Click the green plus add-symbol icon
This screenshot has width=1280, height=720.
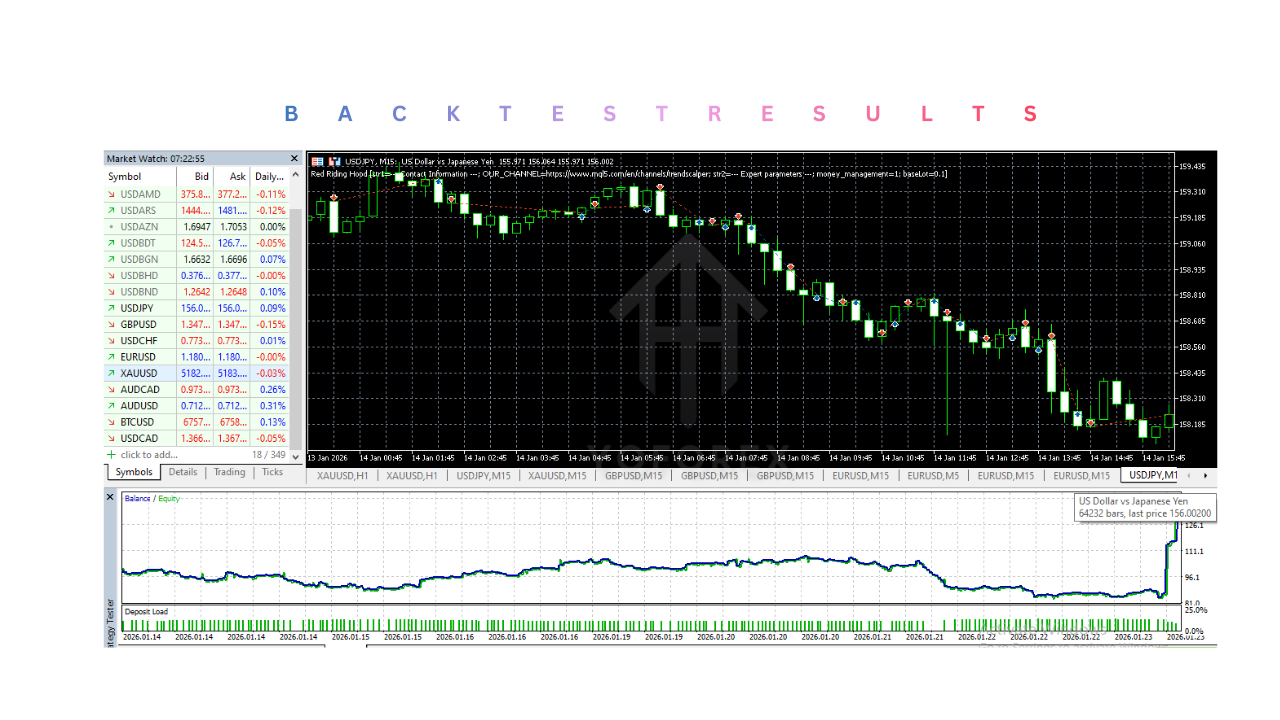[111, 455]
